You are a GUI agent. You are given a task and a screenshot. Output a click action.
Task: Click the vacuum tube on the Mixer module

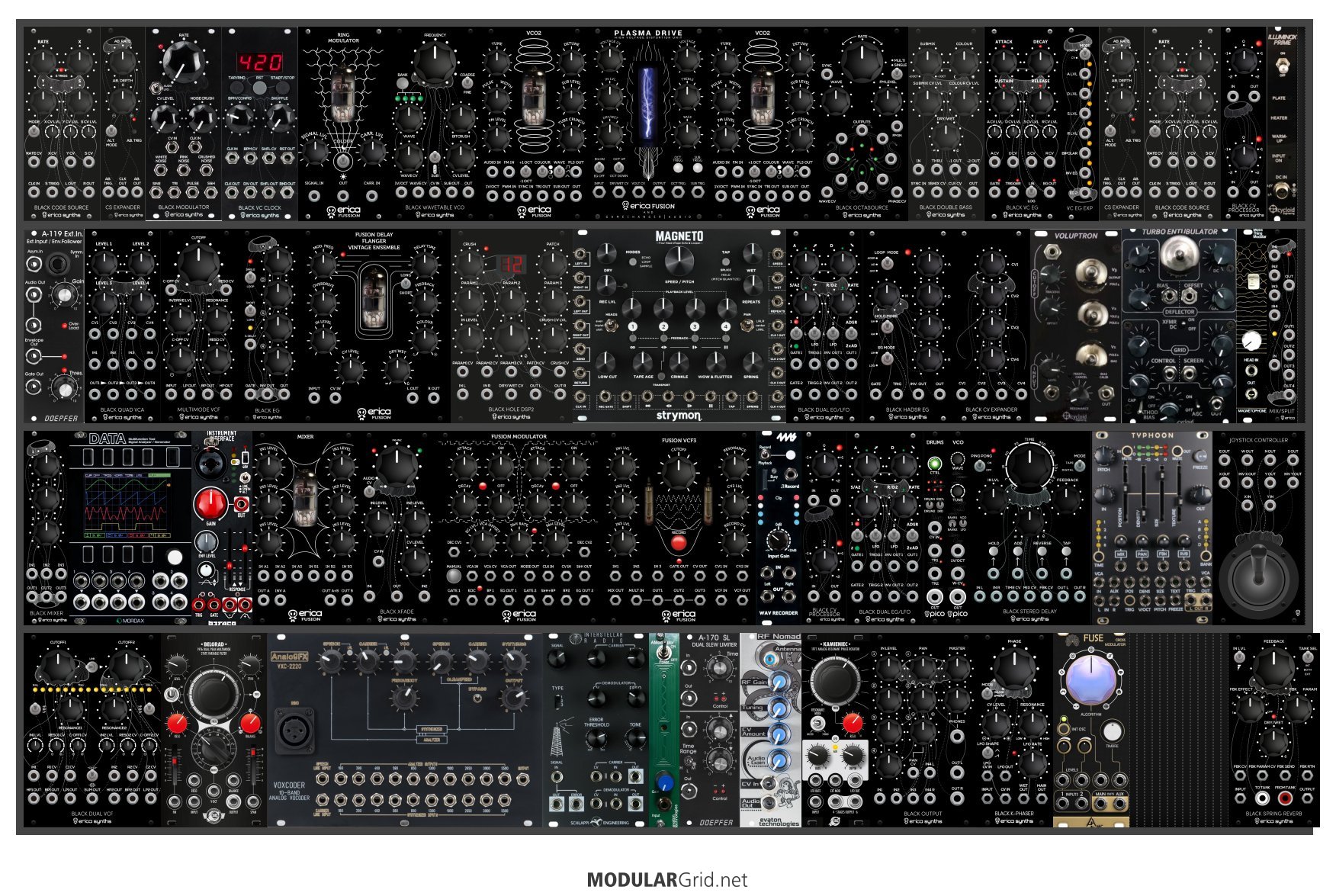tap(305, 497)
